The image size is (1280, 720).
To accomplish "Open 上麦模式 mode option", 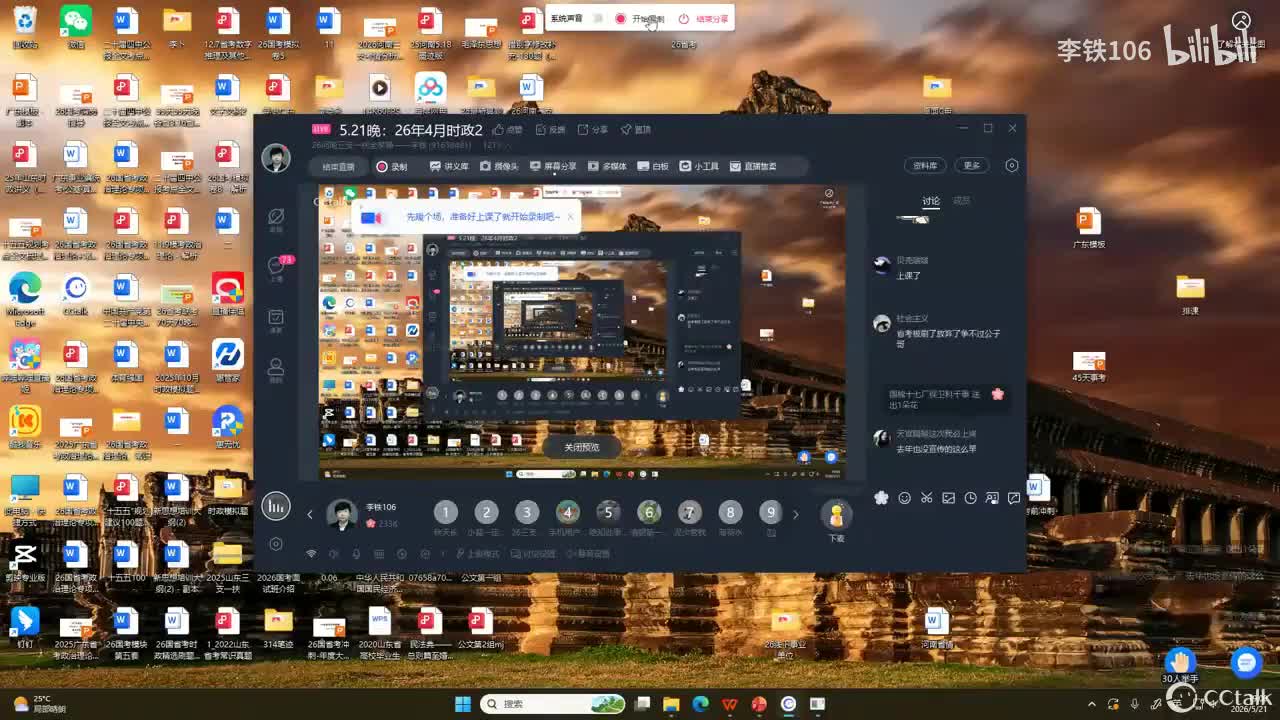I will pos(478,554).
